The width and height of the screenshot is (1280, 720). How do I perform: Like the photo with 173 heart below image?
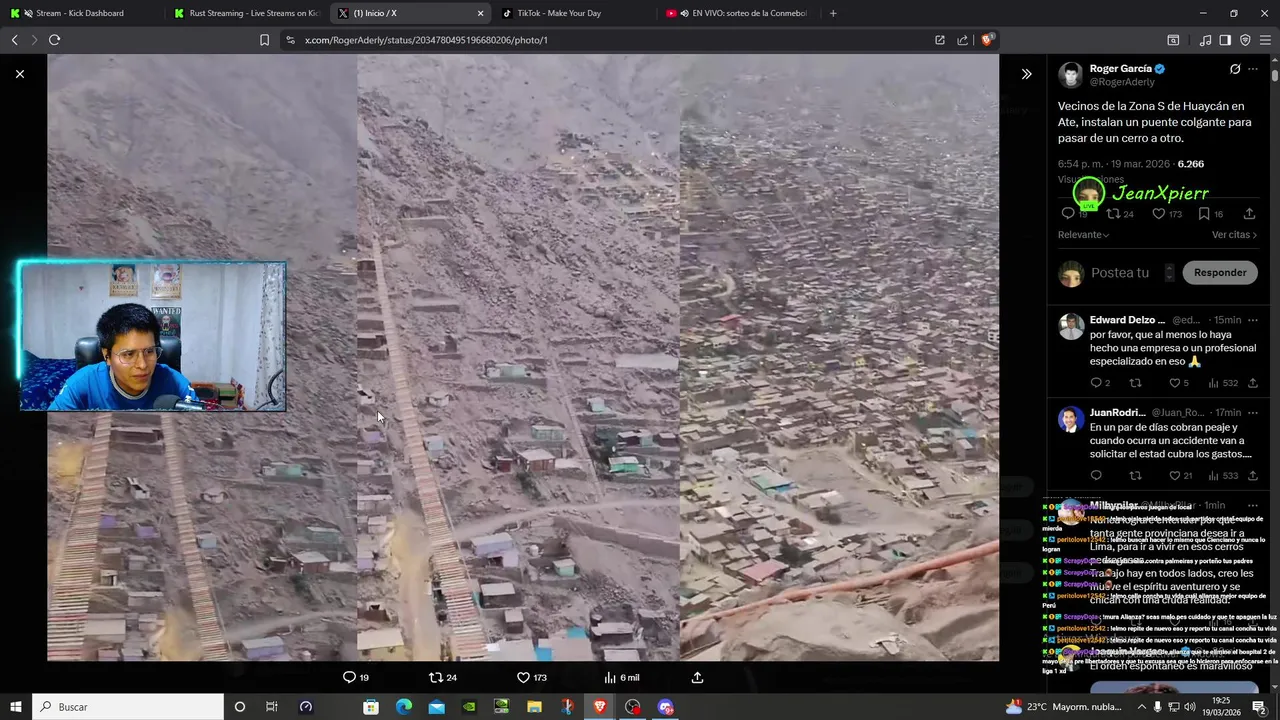(x=522, y=677)
